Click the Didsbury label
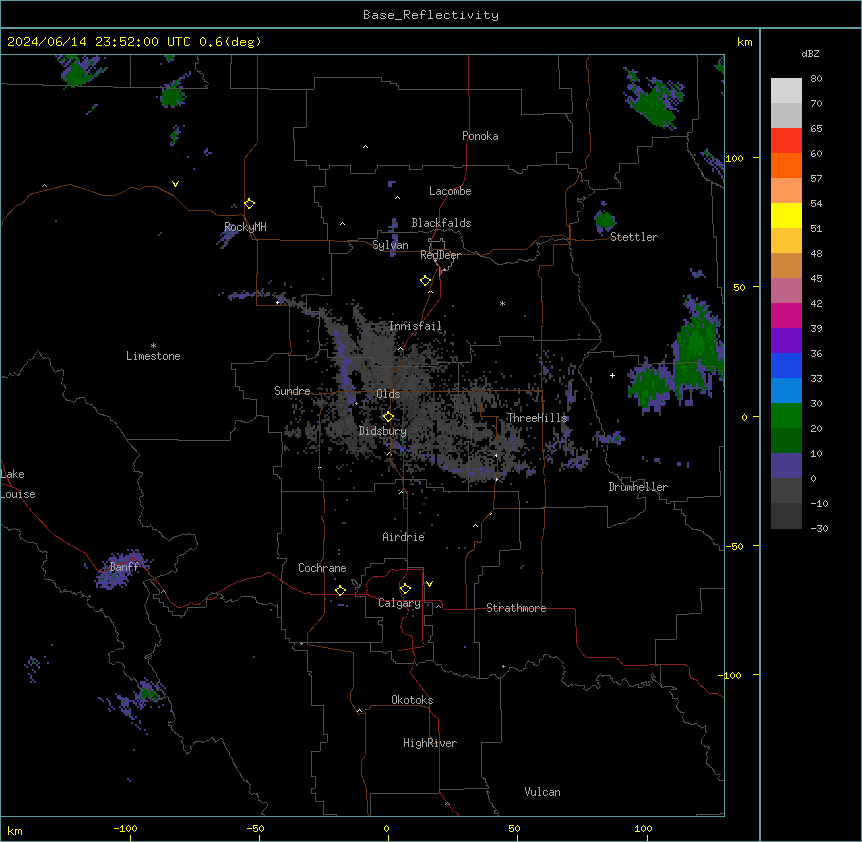The width and height of the screenshot is (862, 842). coord(383,431)
